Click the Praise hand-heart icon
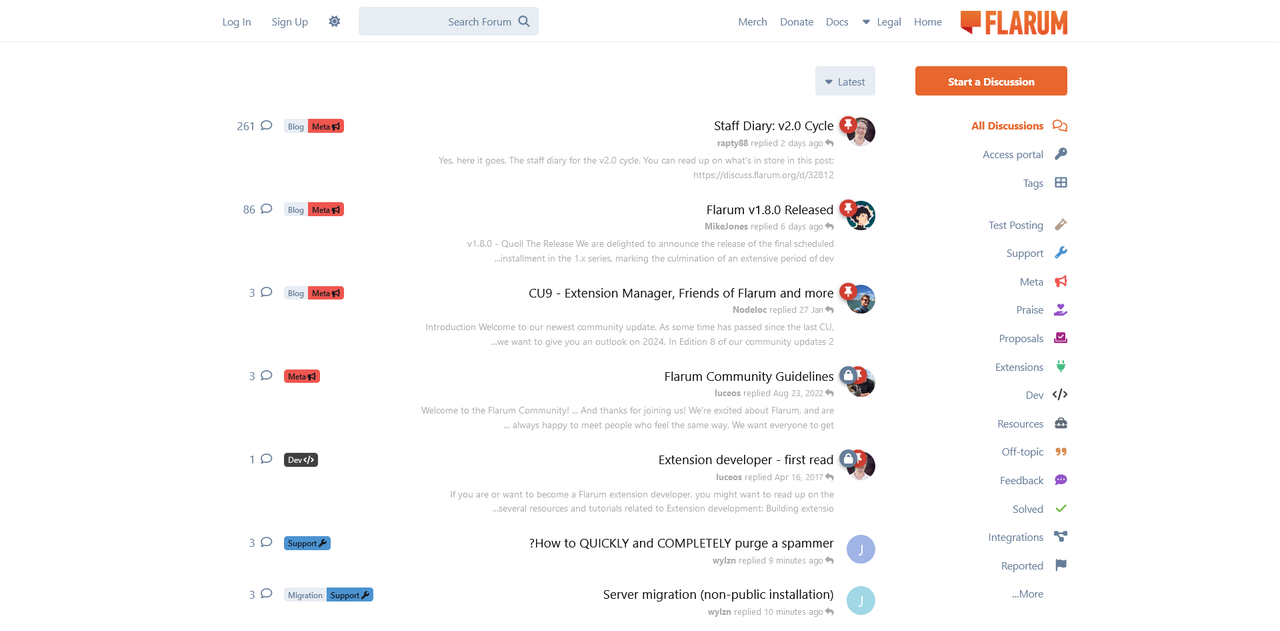This screenshot has width=1280, height=631. (x=1061, y=310)
